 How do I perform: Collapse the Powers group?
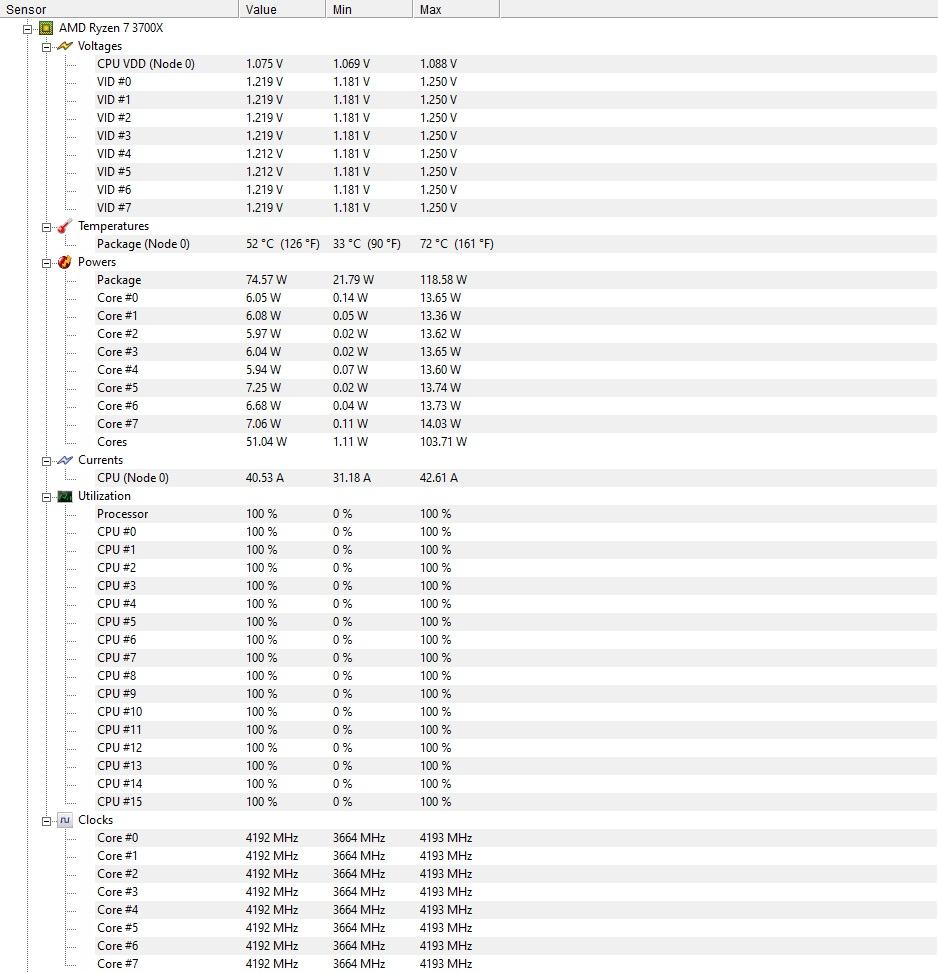pos(47,262)
